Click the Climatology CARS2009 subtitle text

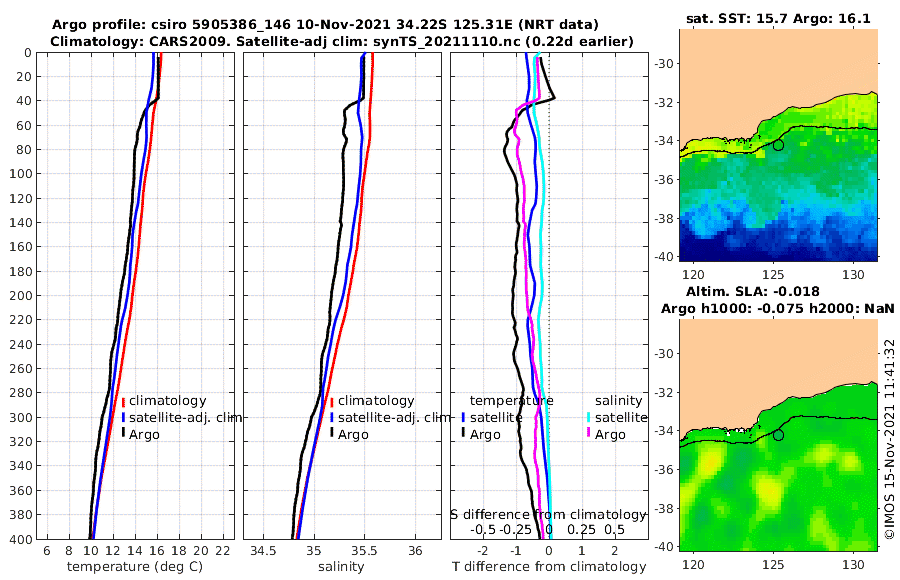click(342, 41)
